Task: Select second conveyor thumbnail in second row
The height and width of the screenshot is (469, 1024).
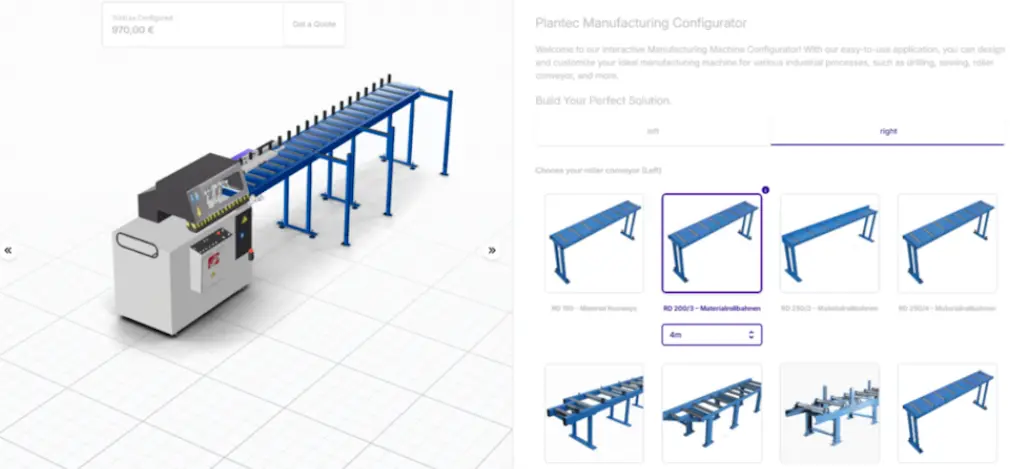Action: [711, 413]
